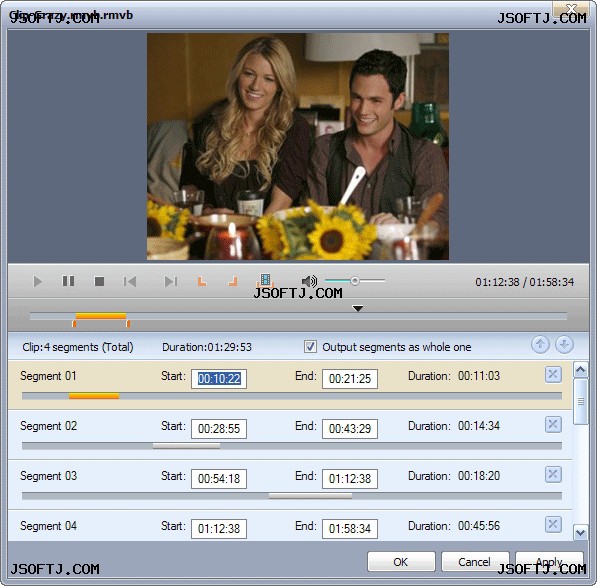Image resolution: width=597 pixels, height=586 pixels.
Task: Jump to next frame button
Action: [x=171, y=281]
